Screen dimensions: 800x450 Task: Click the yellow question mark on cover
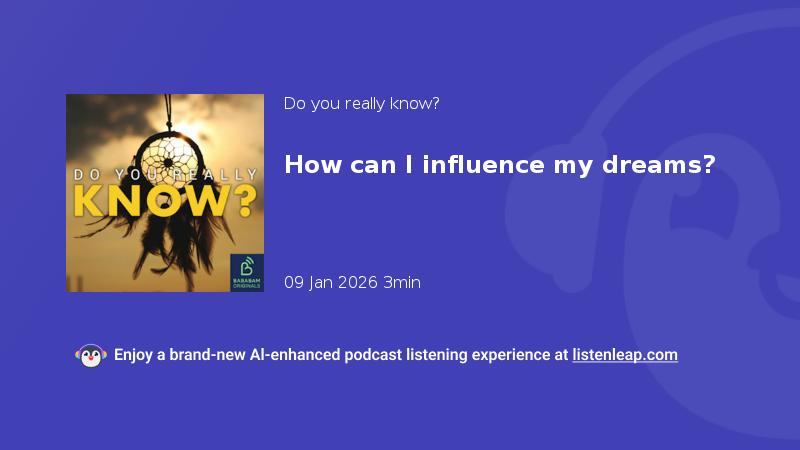[x=246, y=201]
